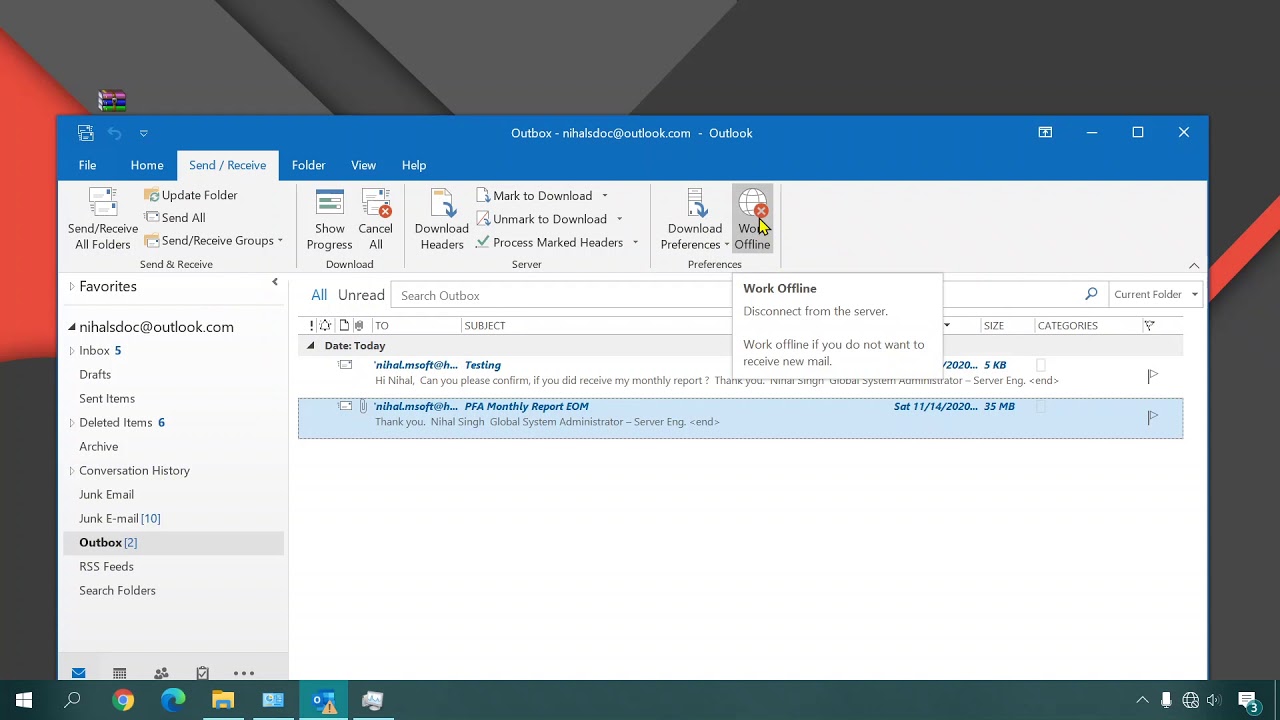Open the Junk Email folder
Viewport: 1280px width, 720px height.
pos(107,494)
